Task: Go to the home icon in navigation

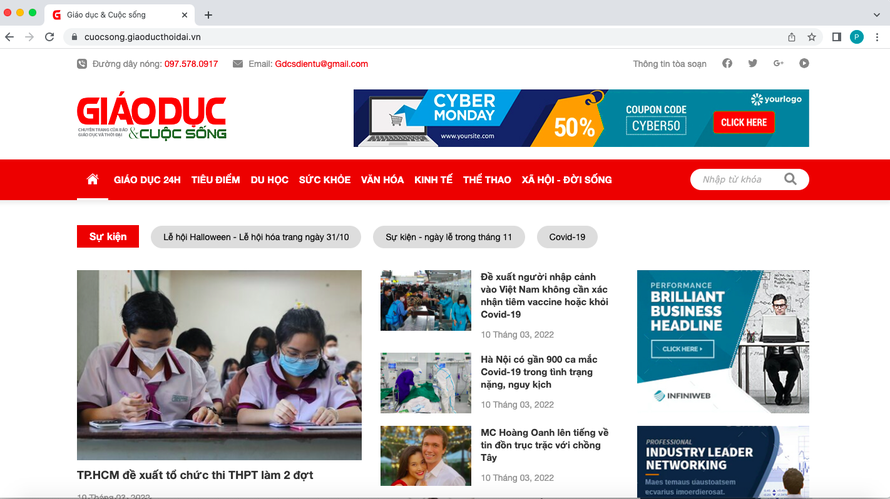Action: [x=93, y=180]
